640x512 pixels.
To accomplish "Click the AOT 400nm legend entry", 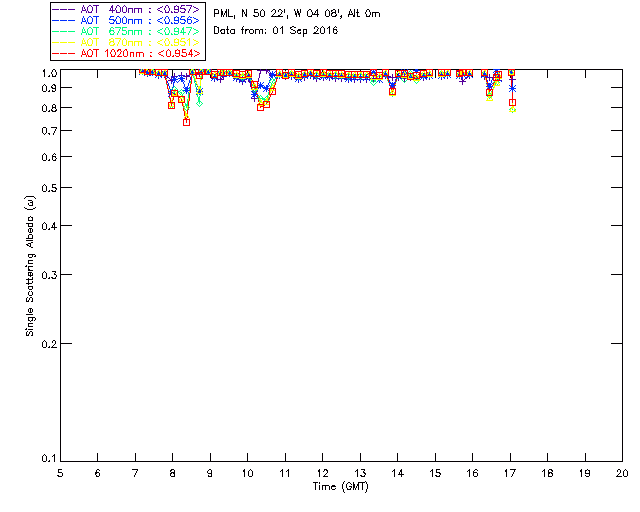I will 126,9.
